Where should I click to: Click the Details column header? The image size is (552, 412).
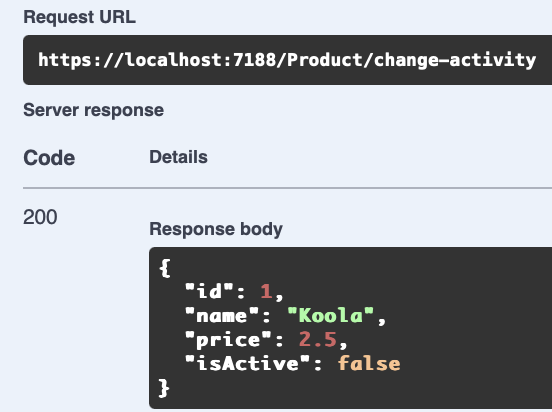click(178, 157)
